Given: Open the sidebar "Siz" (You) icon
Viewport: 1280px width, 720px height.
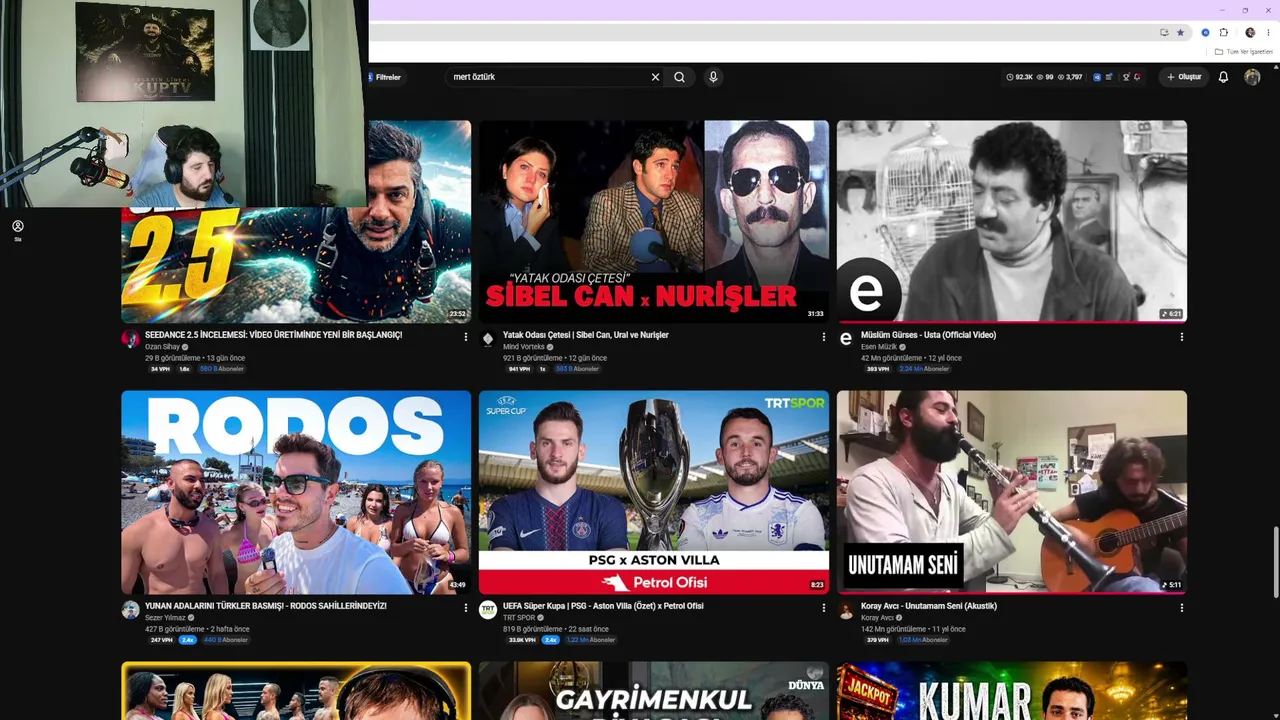Looking at the screenshot, I should click(18, 230).
